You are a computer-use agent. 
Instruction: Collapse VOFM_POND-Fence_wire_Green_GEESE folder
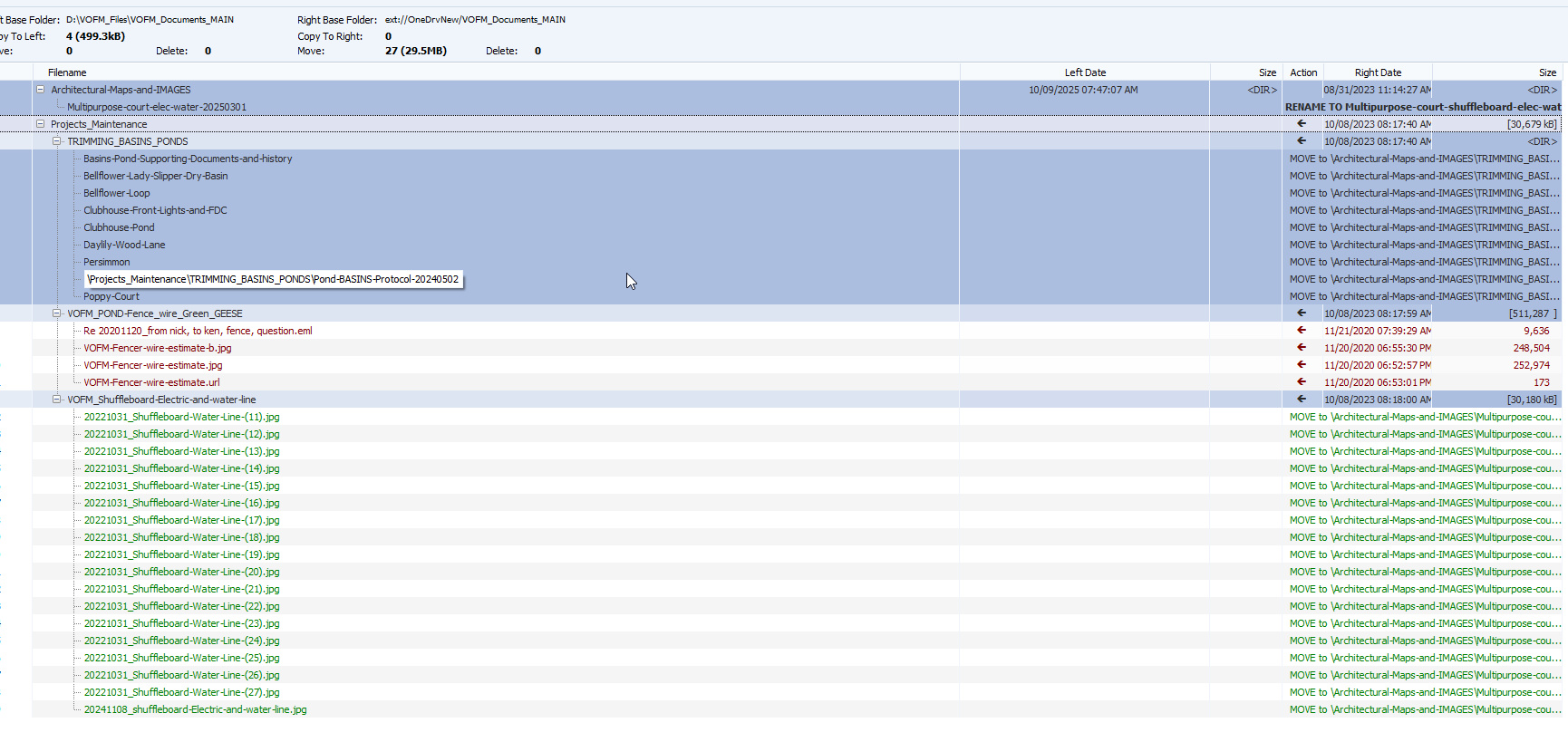[56, 313]
